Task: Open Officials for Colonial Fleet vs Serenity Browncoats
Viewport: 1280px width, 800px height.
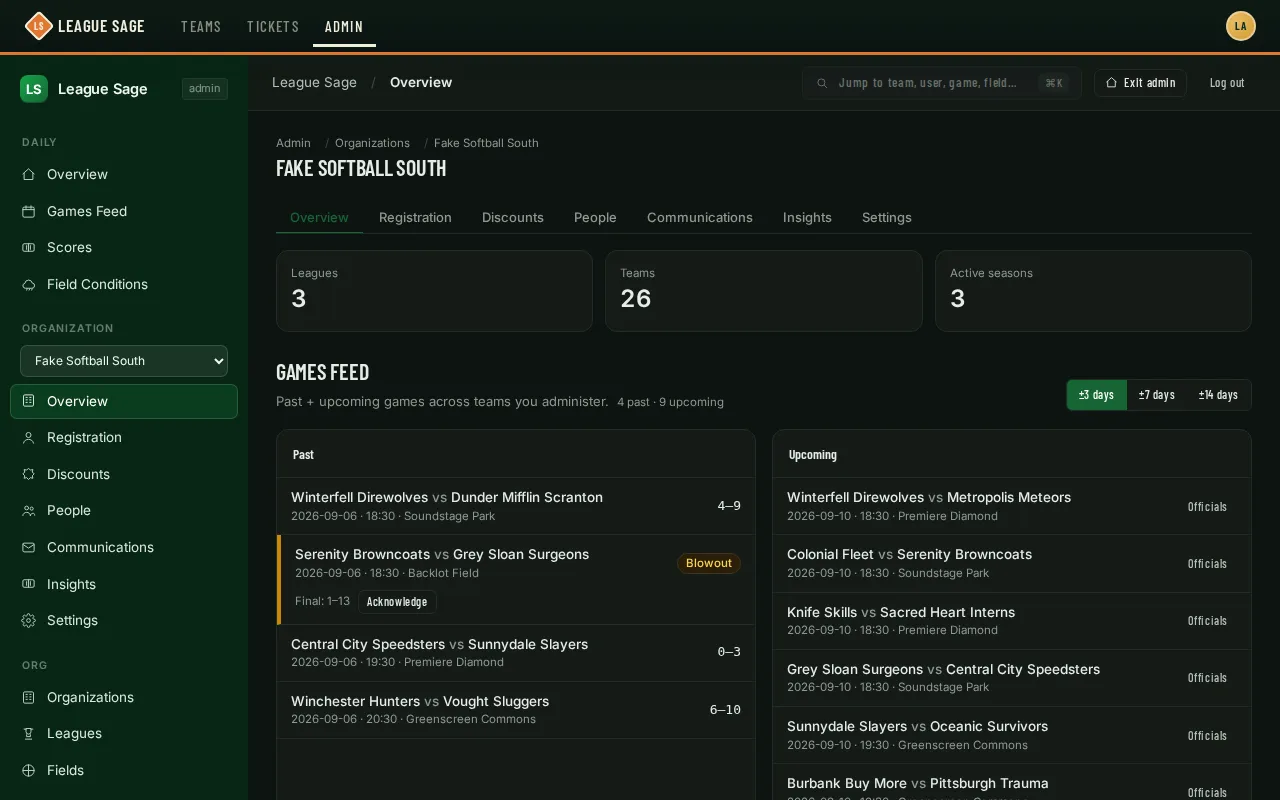Action: 1207,564
